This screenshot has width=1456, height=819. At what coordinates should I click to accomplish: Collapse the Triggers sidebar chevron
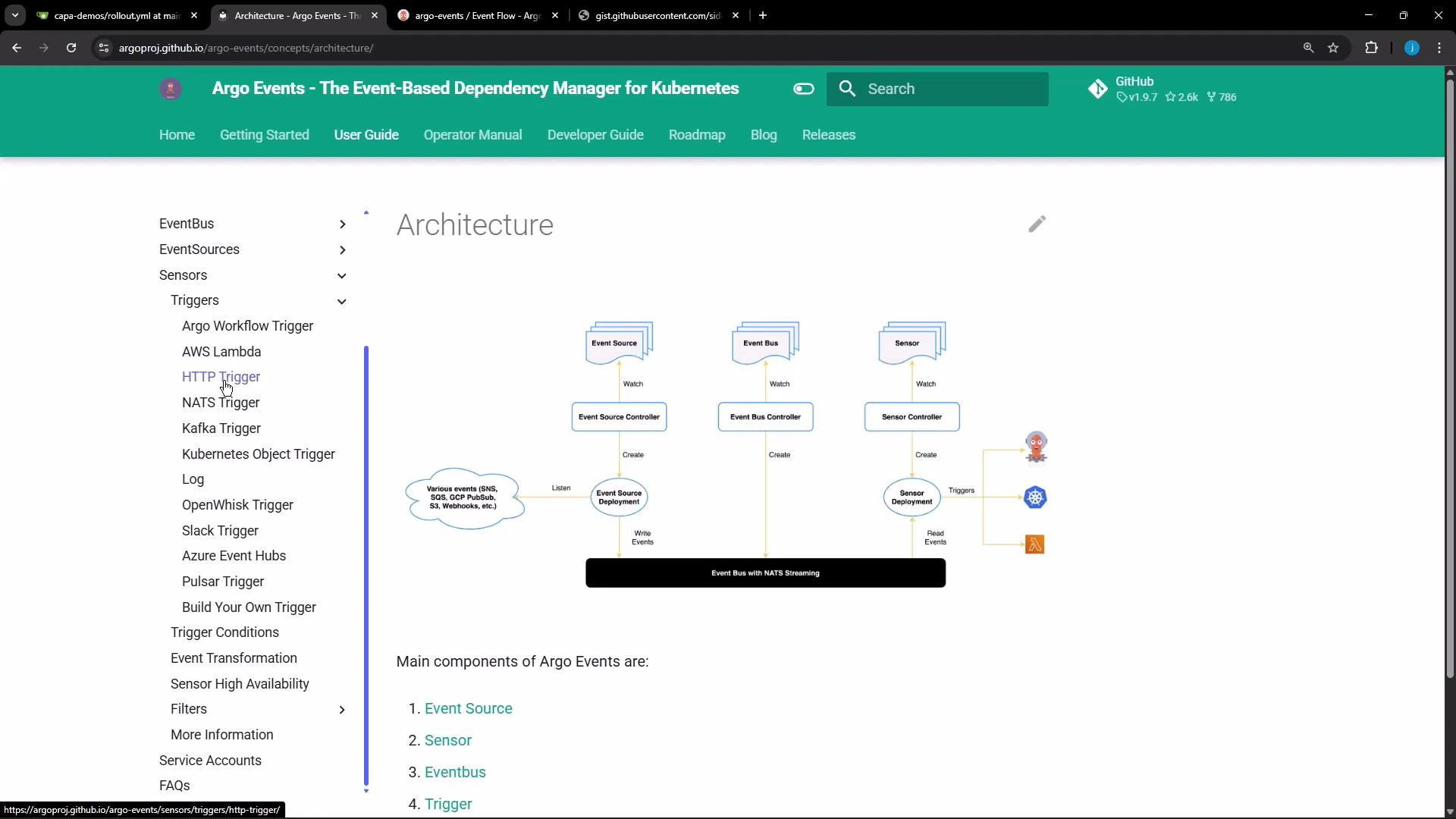click(x=342, y=301)
